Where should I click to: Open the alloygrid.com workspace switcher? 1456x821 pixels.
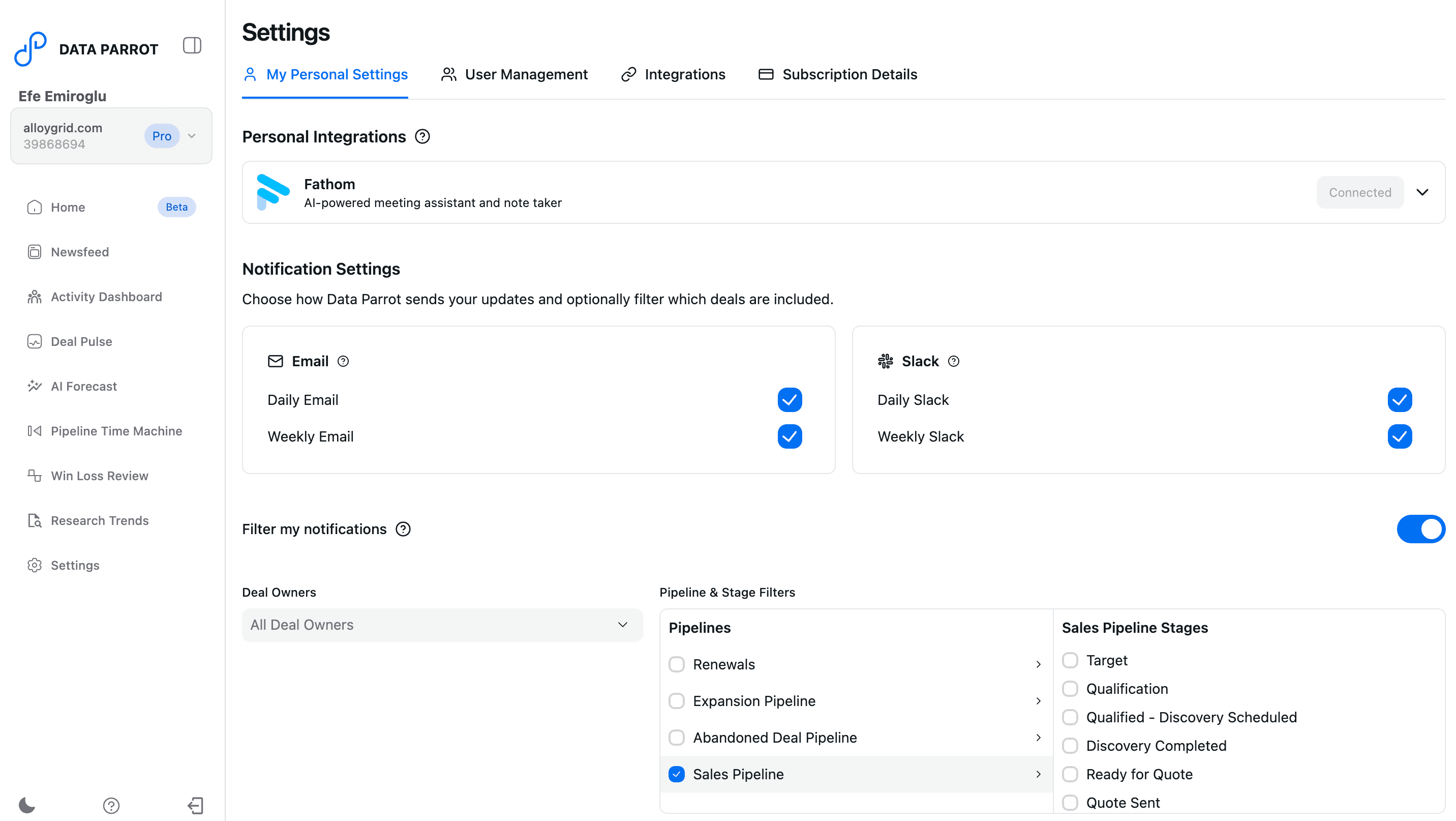coord(192,136)
